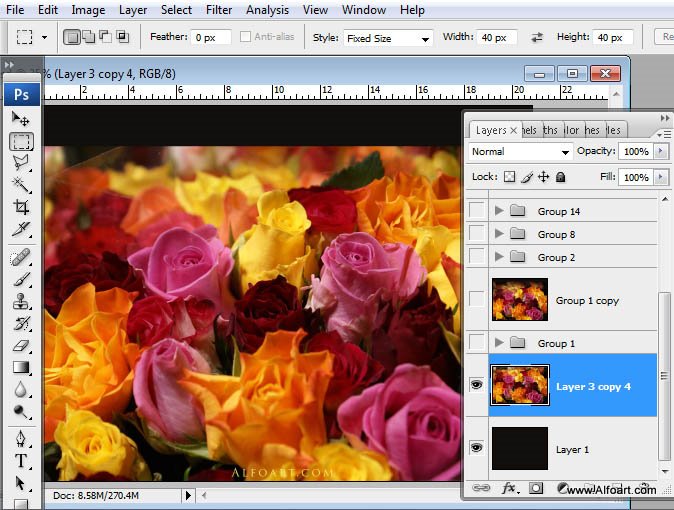Viewport: 674px width, 510px height.
Task: Expand the Group 8 folder
Action: [499, 234]
